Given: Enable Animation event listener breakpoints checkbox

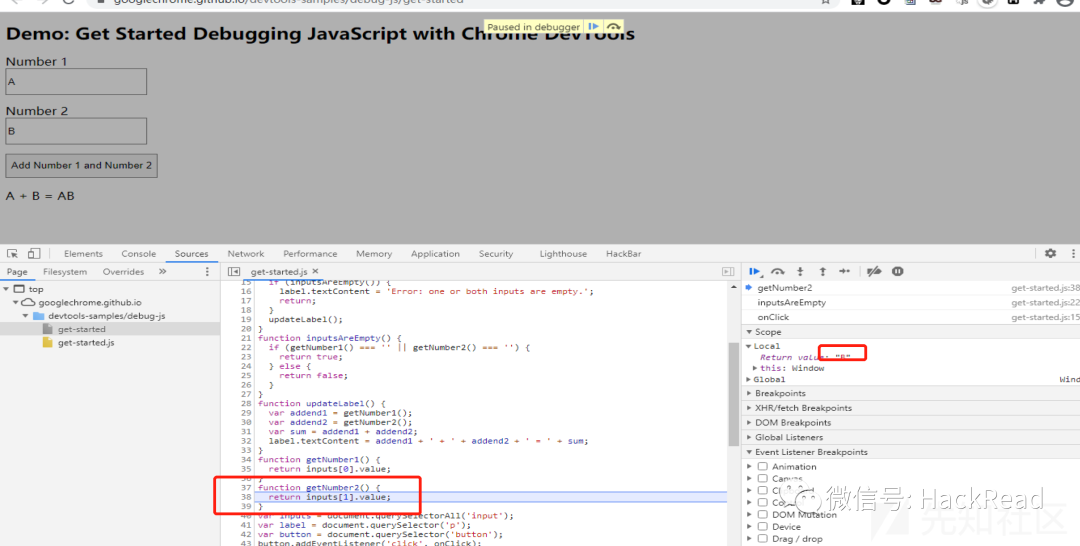Looking at the screenshot, I should tap(762, 466).
